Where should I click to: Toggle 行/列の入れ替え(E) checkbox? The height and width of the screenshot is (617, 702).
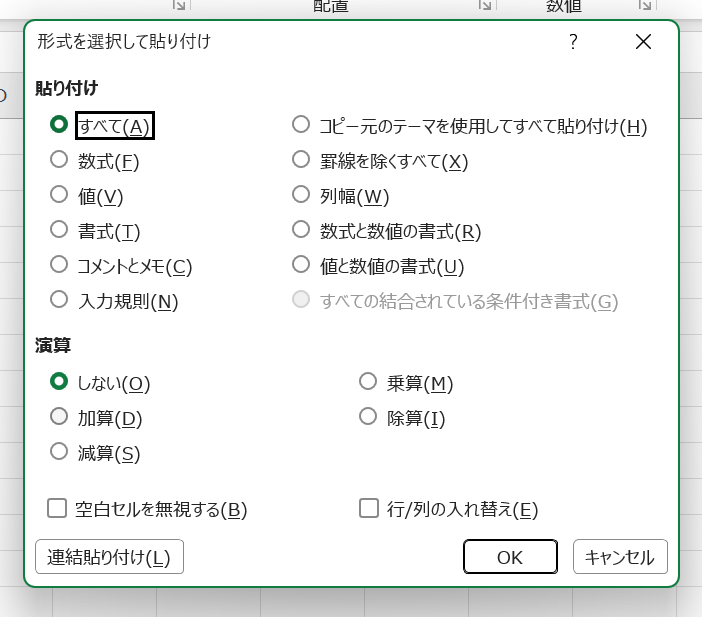[x=369, y=508]
